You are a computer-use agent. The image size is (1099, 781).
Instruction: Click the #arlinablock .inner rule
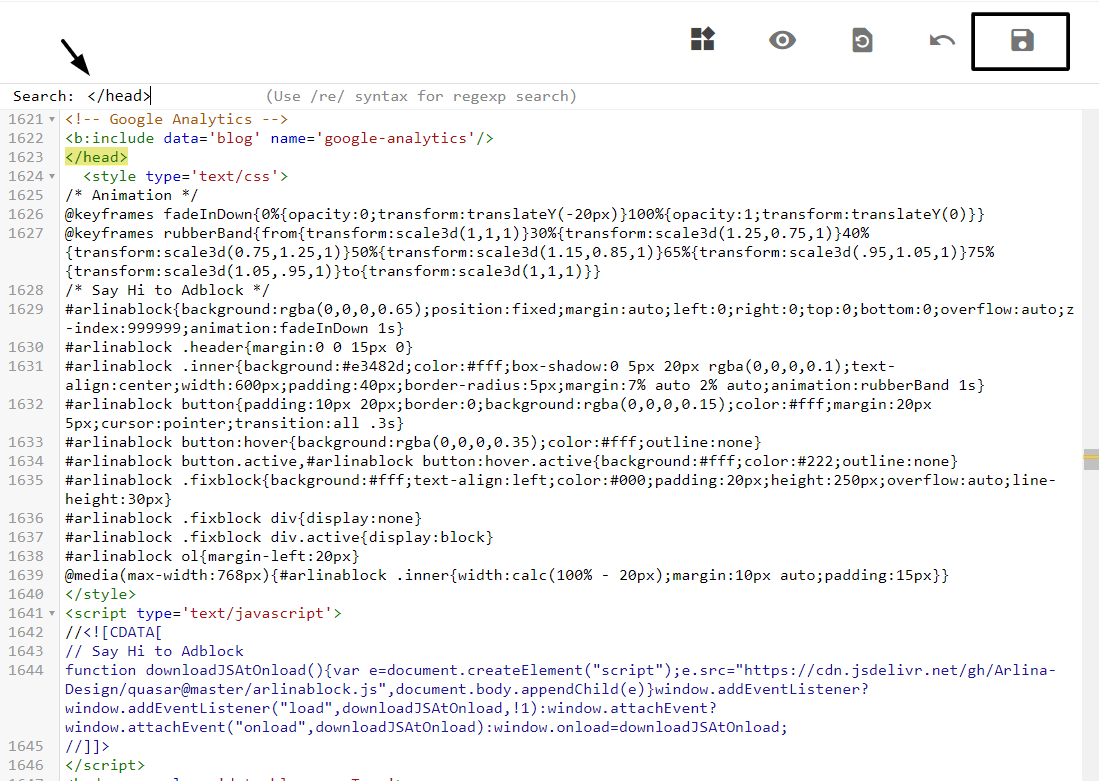(525, 376)
